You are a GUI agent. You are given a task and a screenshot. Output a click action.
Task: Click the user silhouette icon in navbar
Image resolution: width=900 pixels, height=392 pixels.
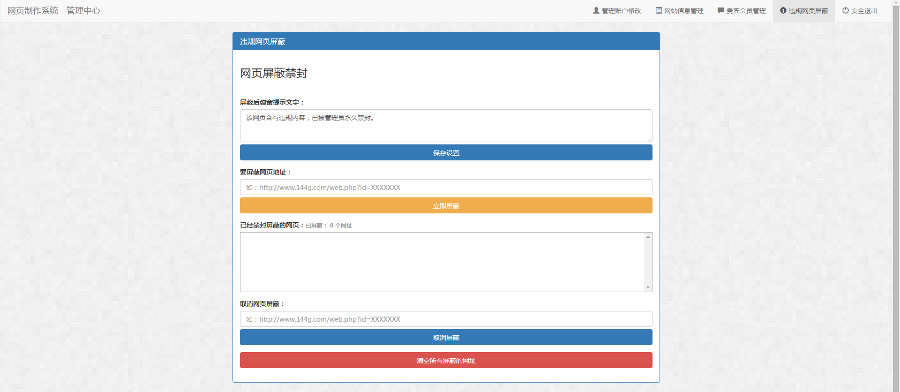click(x=596, y=10)
